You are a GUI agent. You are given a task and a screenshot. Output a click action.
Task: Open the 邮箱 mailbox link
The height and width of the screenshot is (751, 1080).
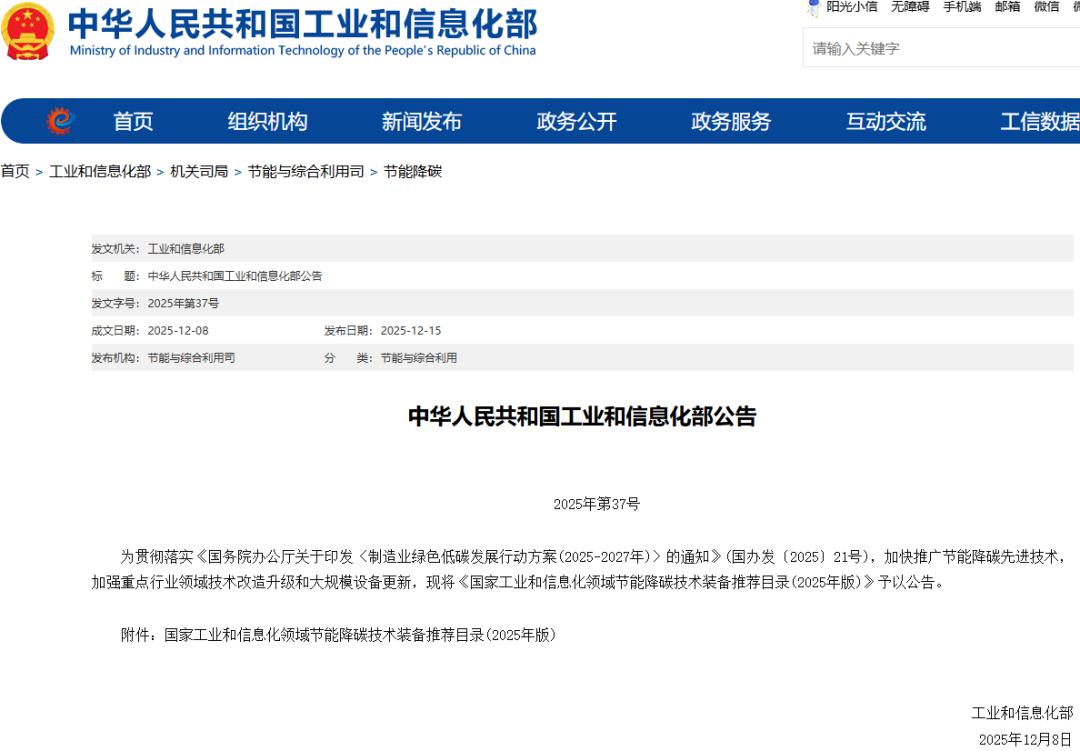(1008, 7)
